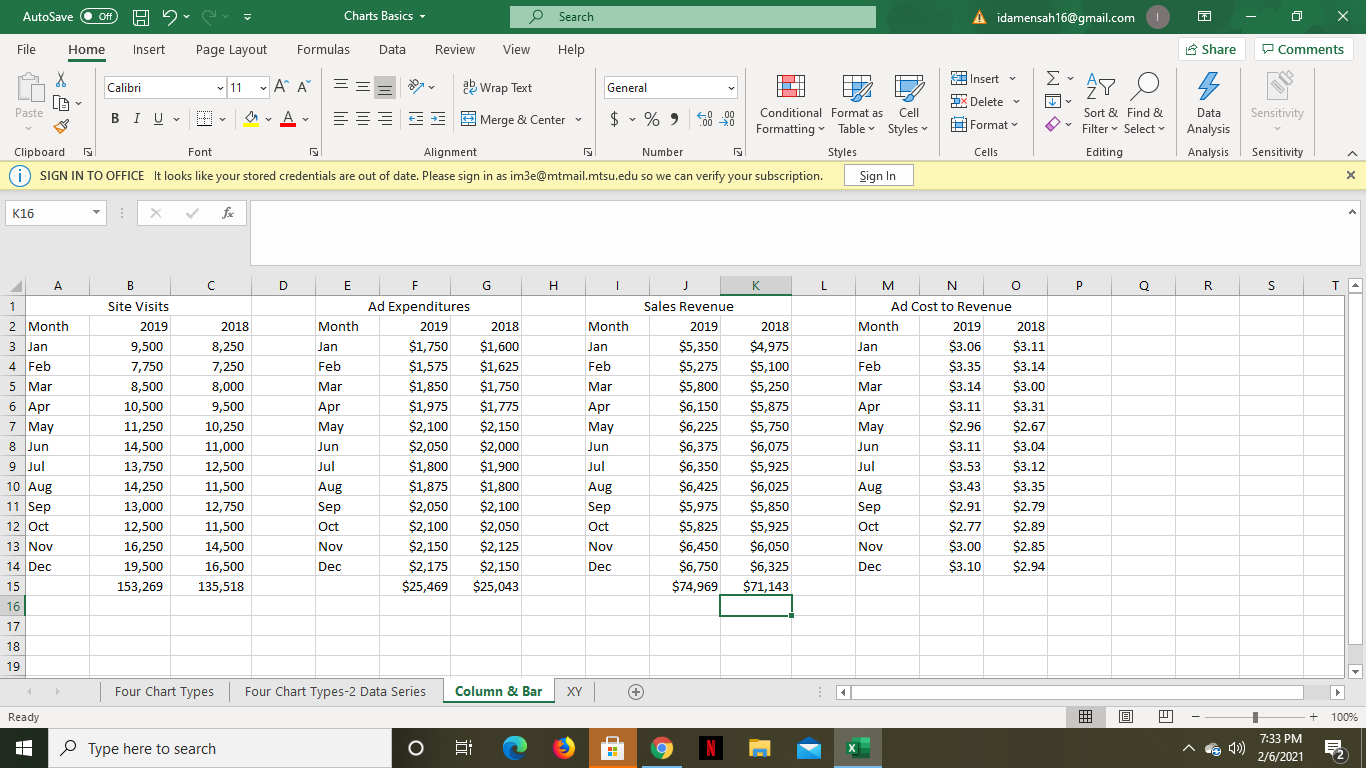The width and height of the screenshot is (1366, 768).
Task: Add a new sheet with plus icon
Action: tap(634, 692)
